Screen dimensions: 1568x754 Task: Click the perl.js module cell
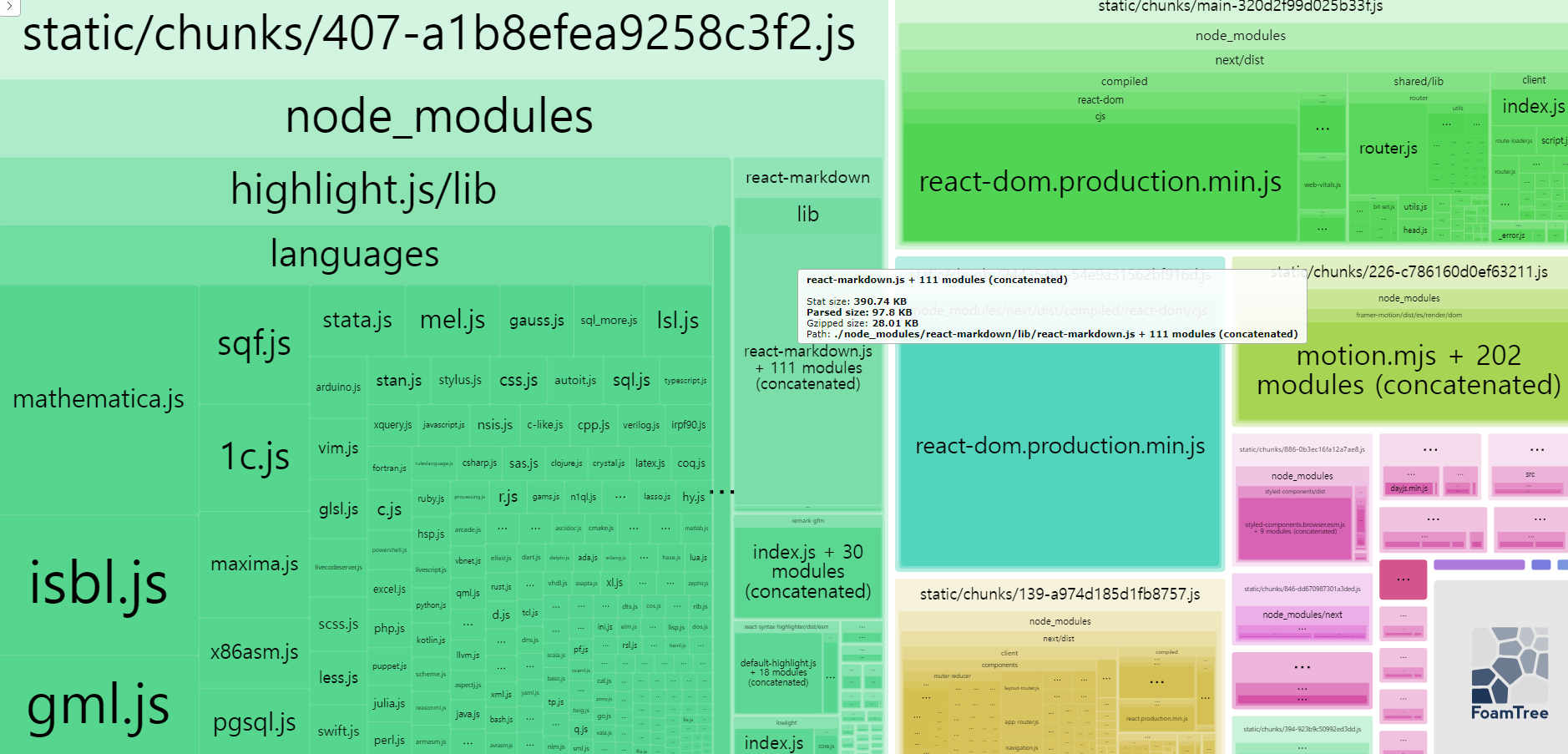[x=389, y=741]
